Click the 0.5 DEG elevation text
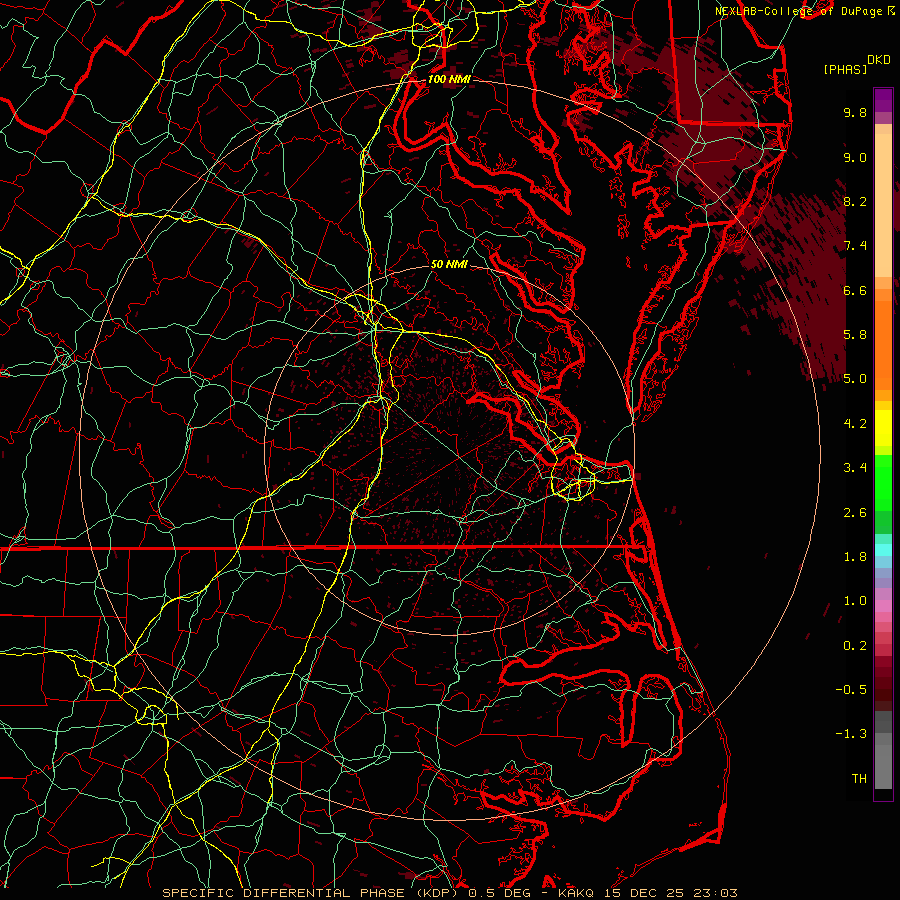 (x=502, y=893)
